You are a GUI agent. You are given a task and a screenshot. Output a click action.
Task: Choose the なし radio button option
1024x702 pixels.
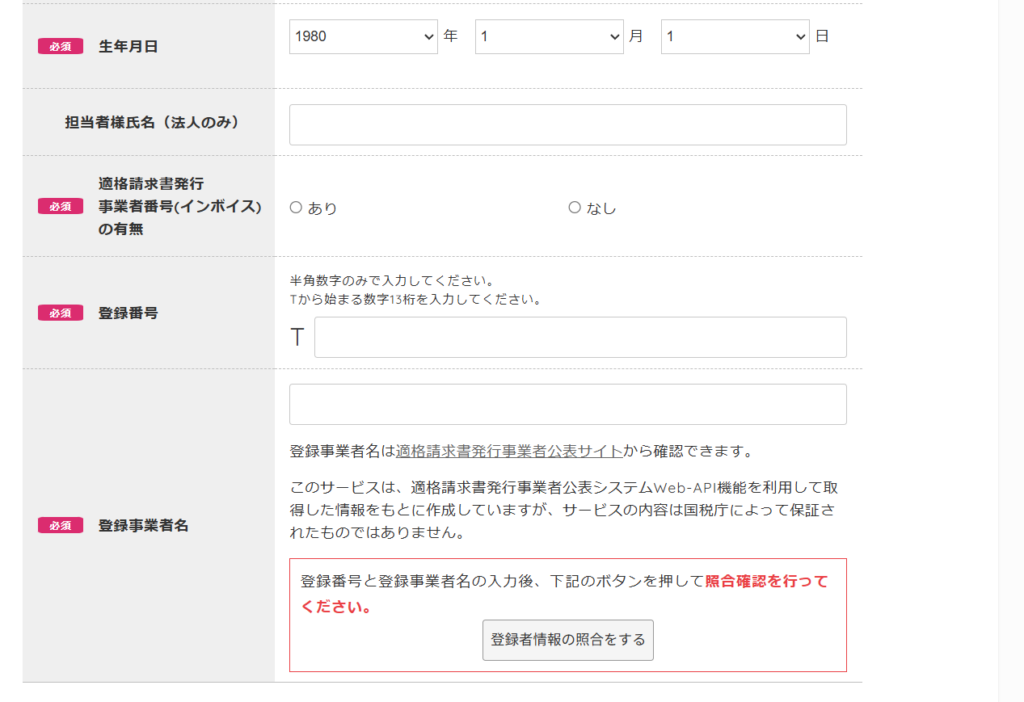(x=575, y=208)
